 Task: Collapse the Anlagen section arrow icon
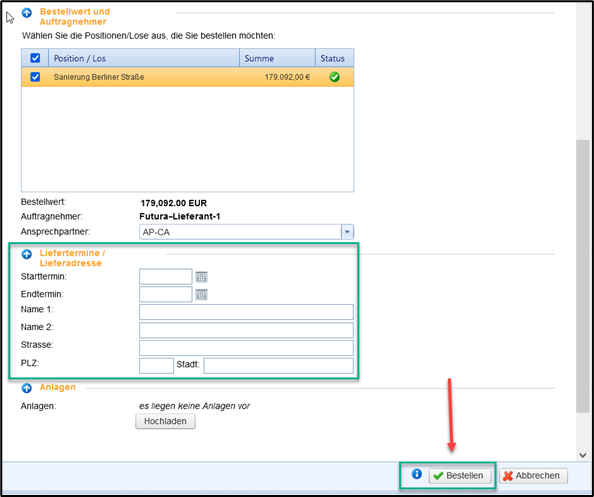27,388
